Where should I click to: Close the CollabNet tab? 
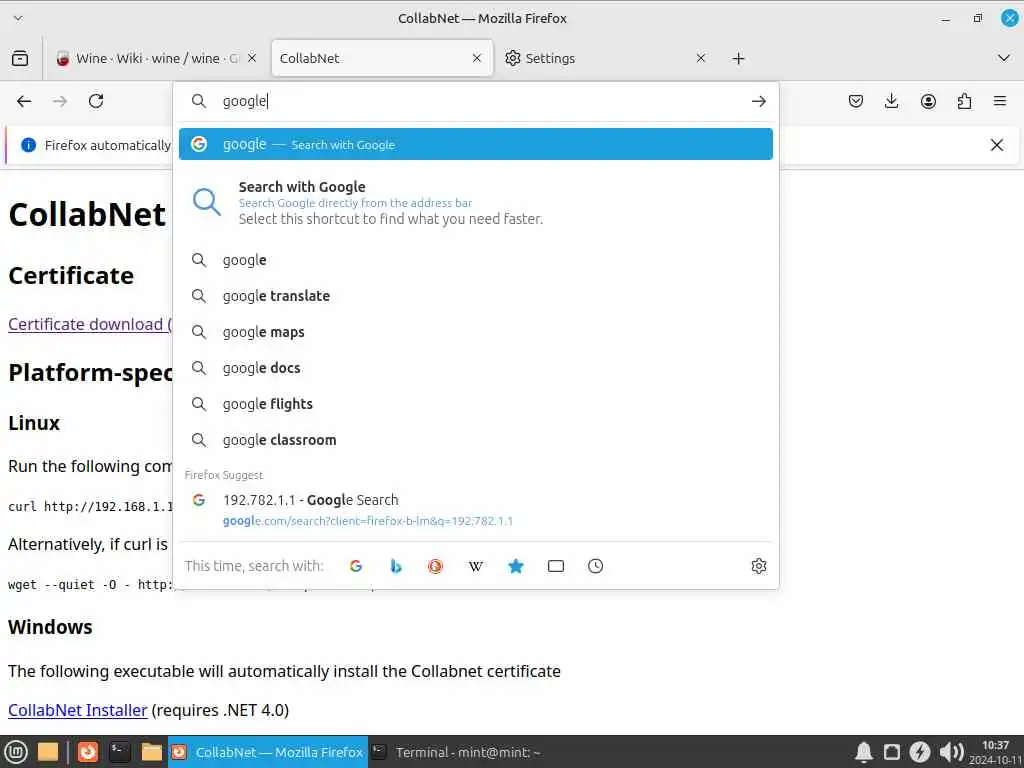tap(477, 58)
